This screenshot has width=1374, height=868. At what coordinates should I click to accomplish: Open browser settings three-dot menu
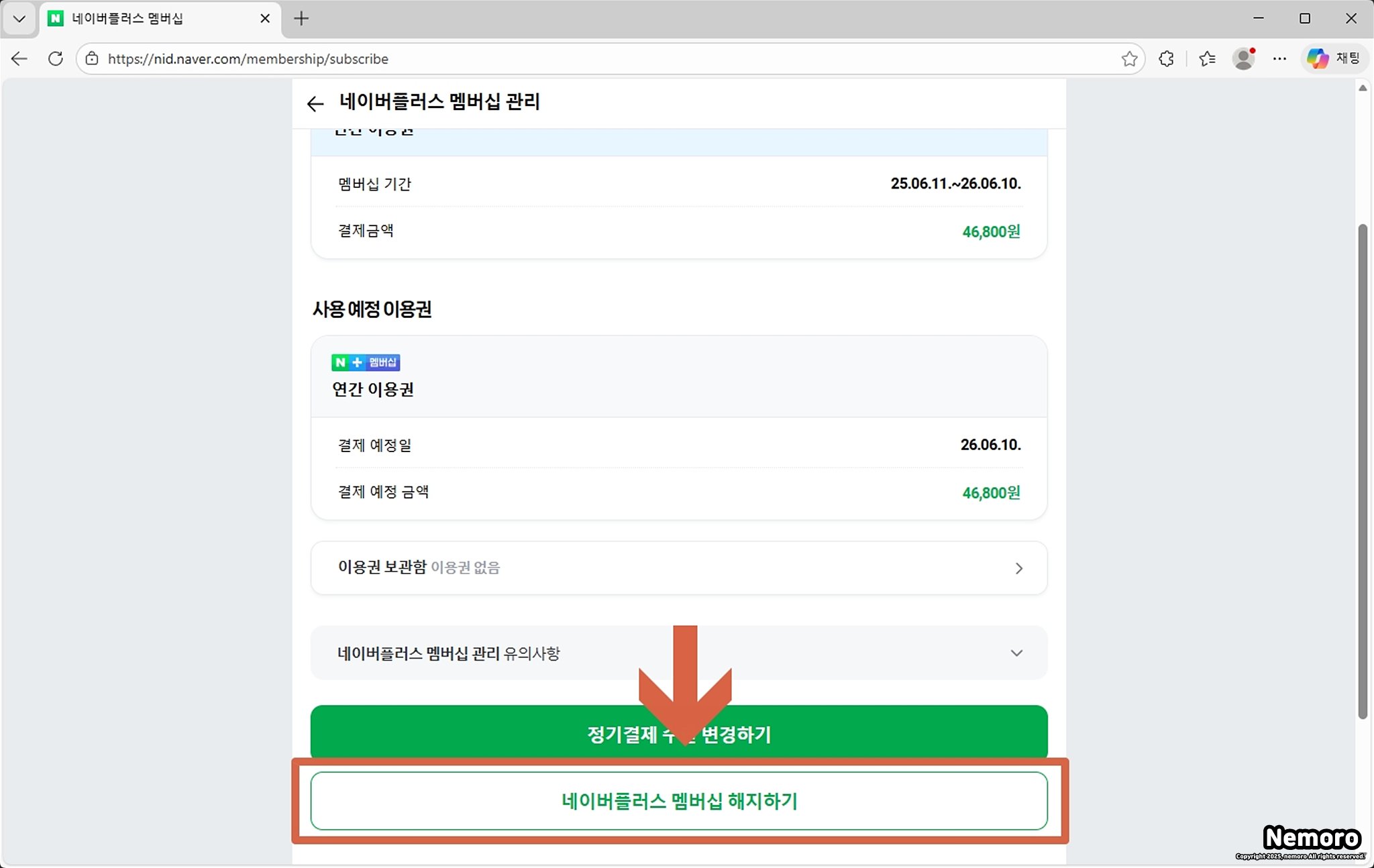[1279, 59]
